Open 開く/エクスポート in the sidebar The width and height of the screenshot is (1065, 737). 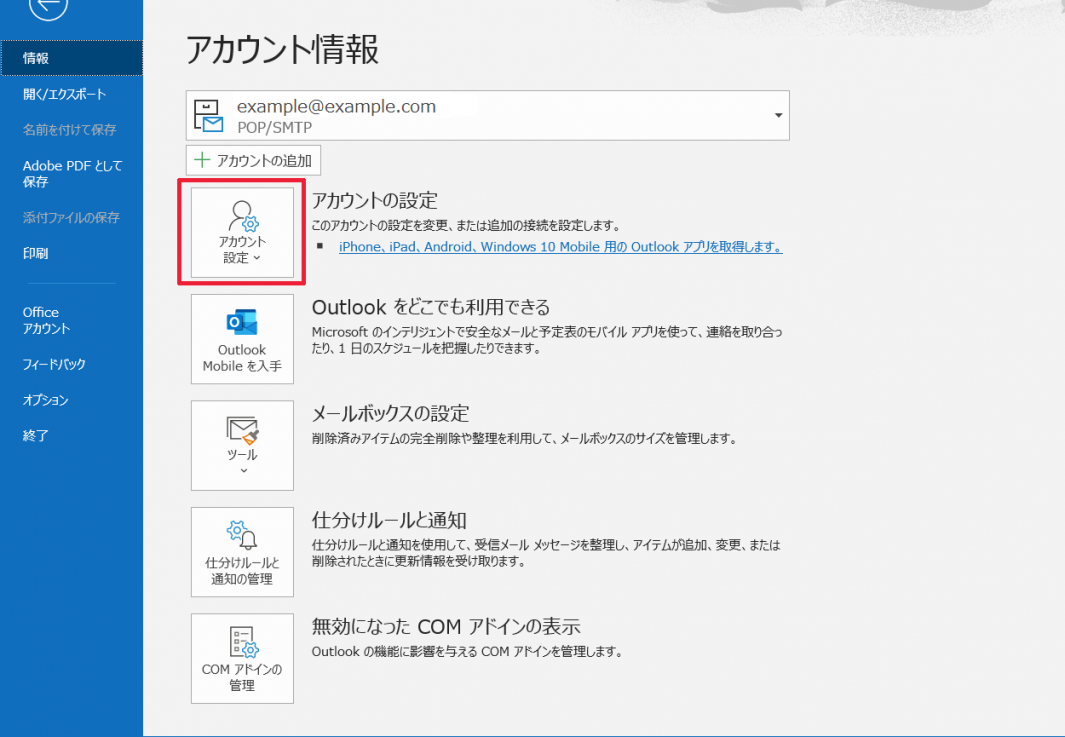click(x=64, y=94)
